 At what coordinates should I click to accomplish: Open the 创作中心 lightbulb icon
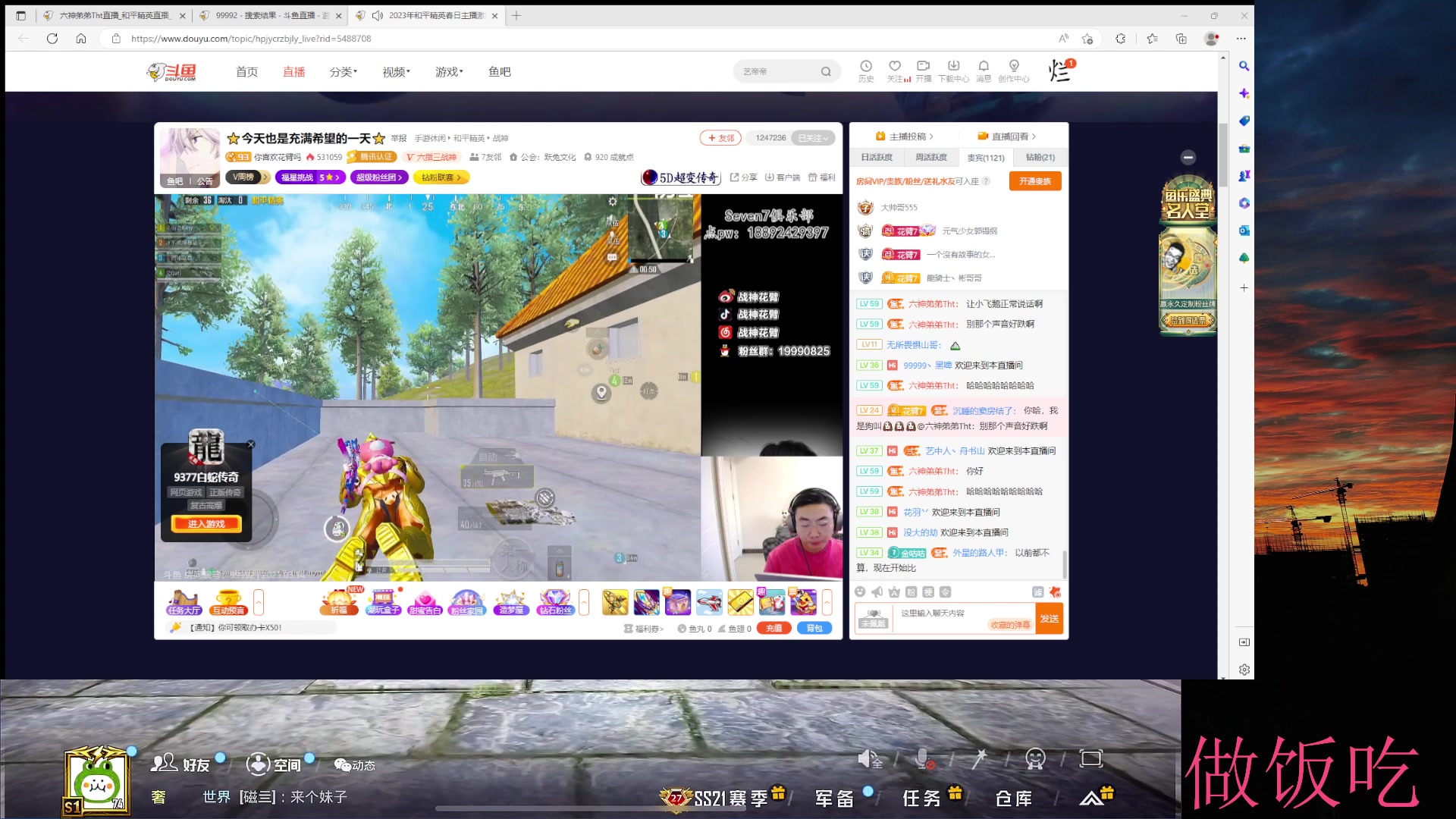[x=1014, y=71]
